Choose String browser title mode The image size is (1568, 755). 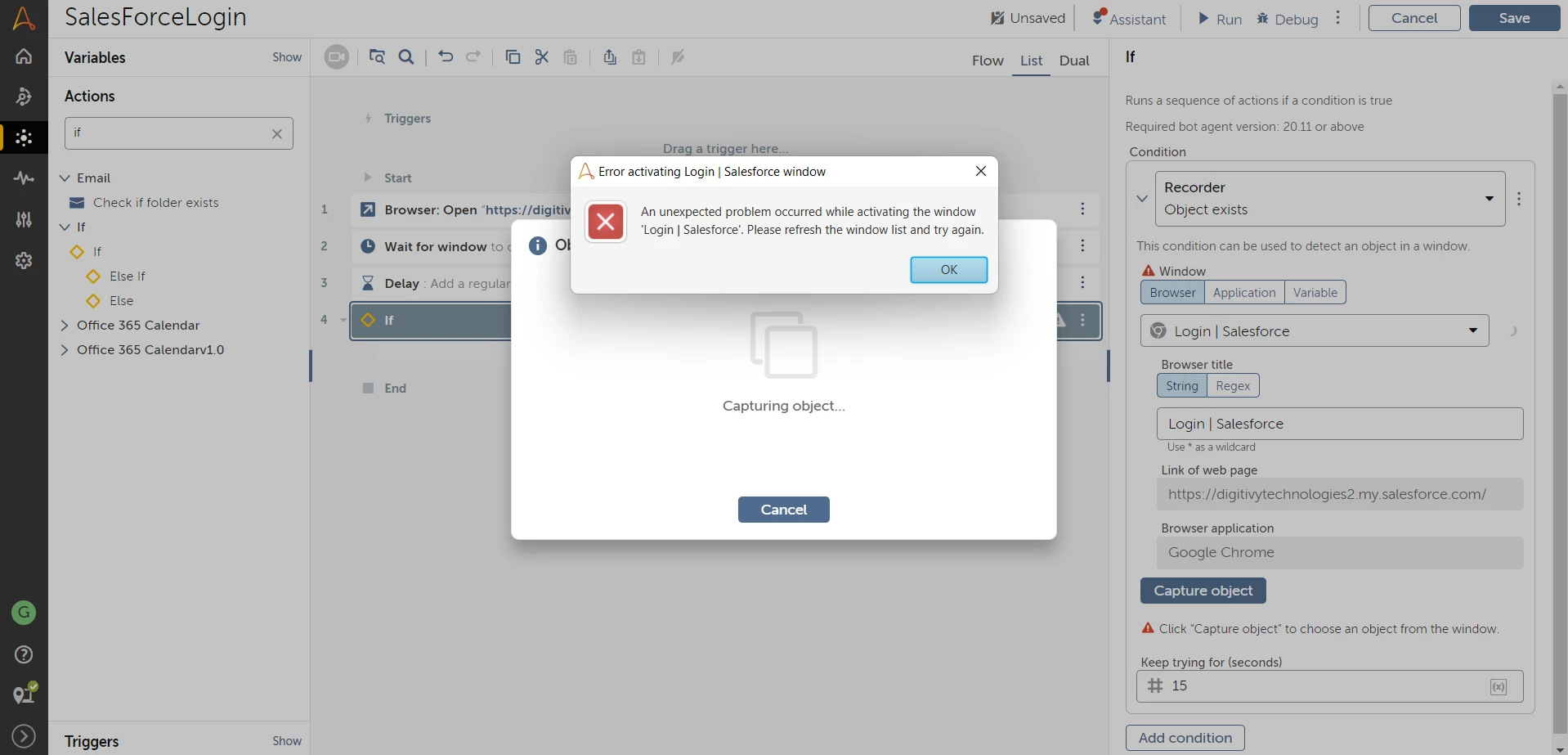[x=1182, y=386]
